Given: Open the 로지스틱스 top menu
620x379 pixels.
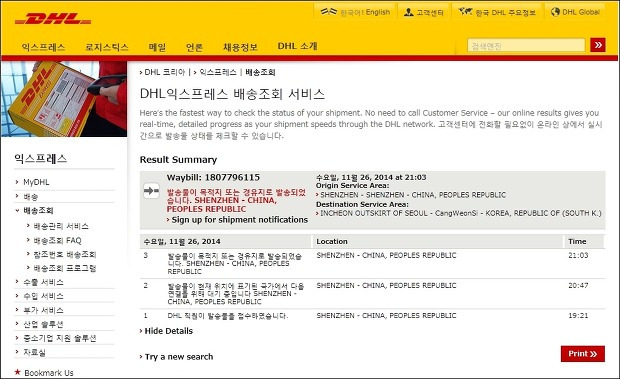Looking at the screenshot, I should click(x=107, y=47).
